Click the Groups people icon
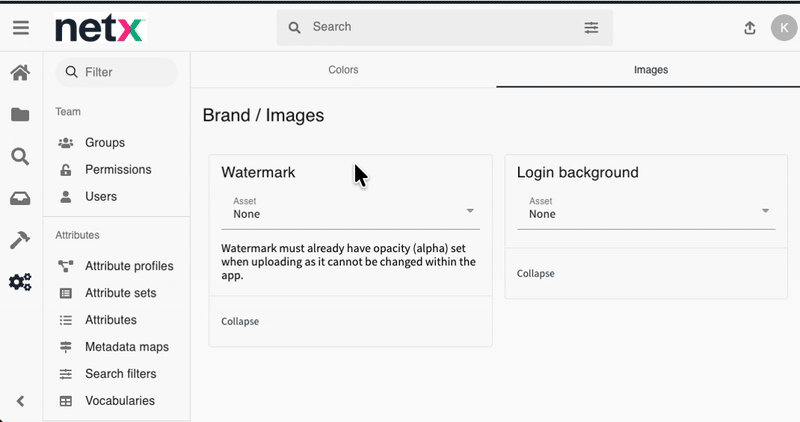This screenshot has height=422, width=800. 66,143
